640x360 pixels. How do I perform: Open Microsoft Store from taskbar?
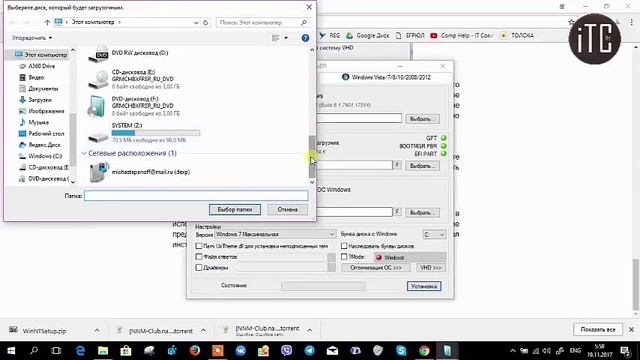[x=126, y=351]
